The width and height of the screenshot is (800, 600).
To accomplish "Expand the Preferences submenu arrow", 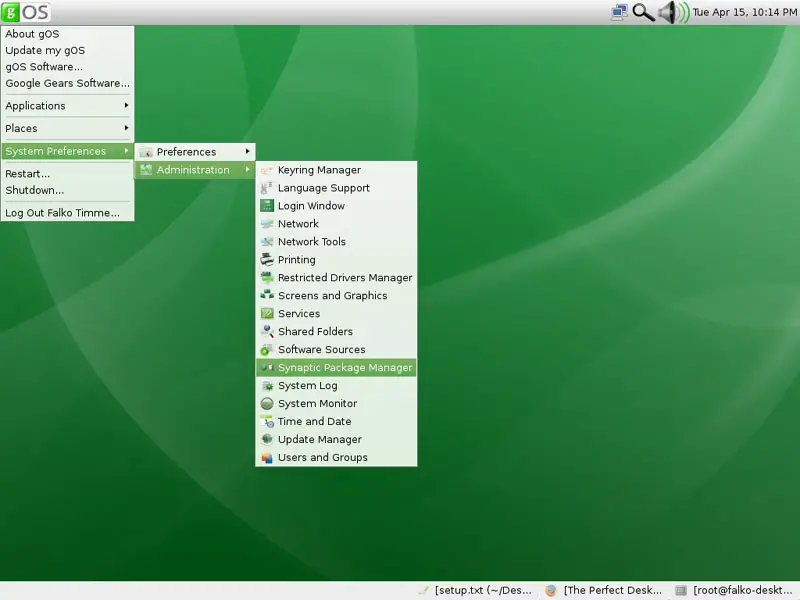I will pos(247,151).
